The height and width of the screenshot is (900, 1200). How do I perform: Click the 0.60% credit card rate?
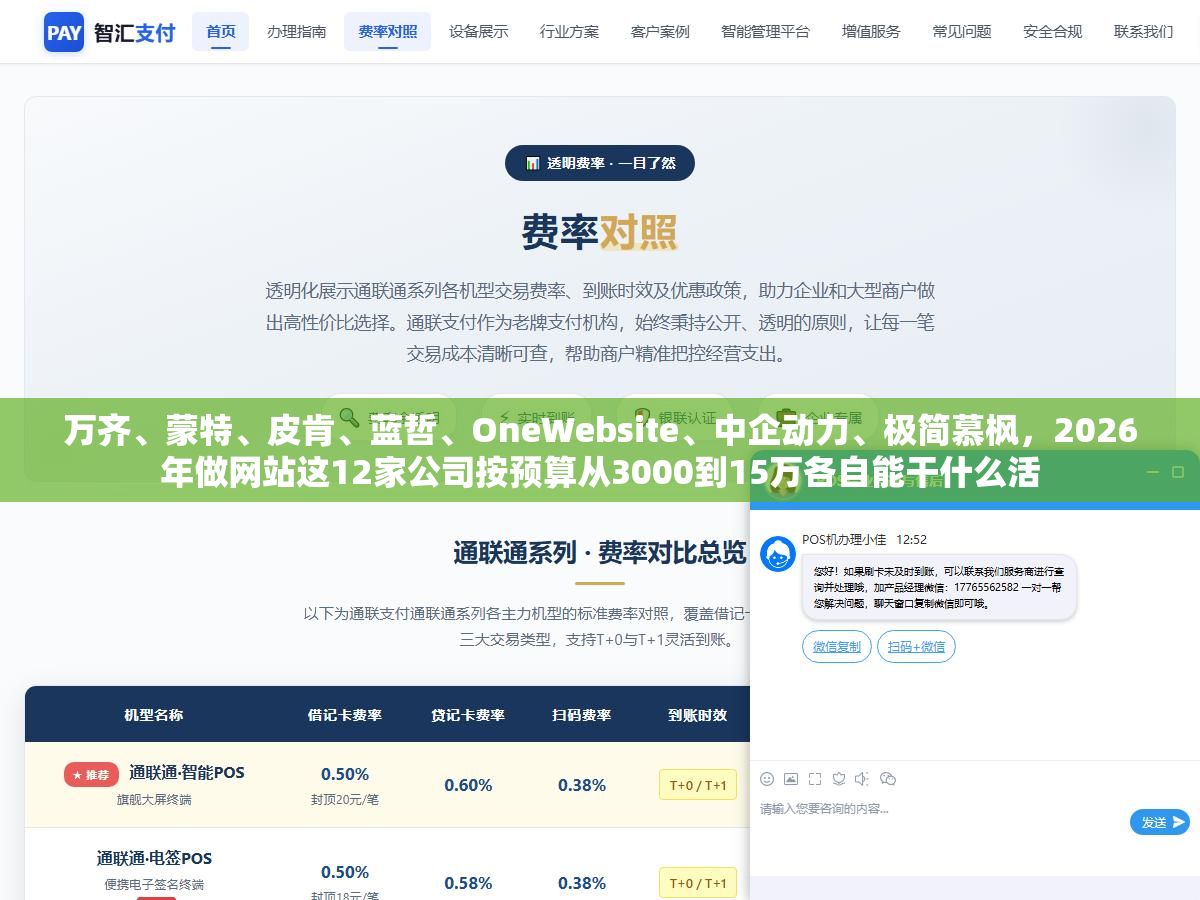coord(468,785)
